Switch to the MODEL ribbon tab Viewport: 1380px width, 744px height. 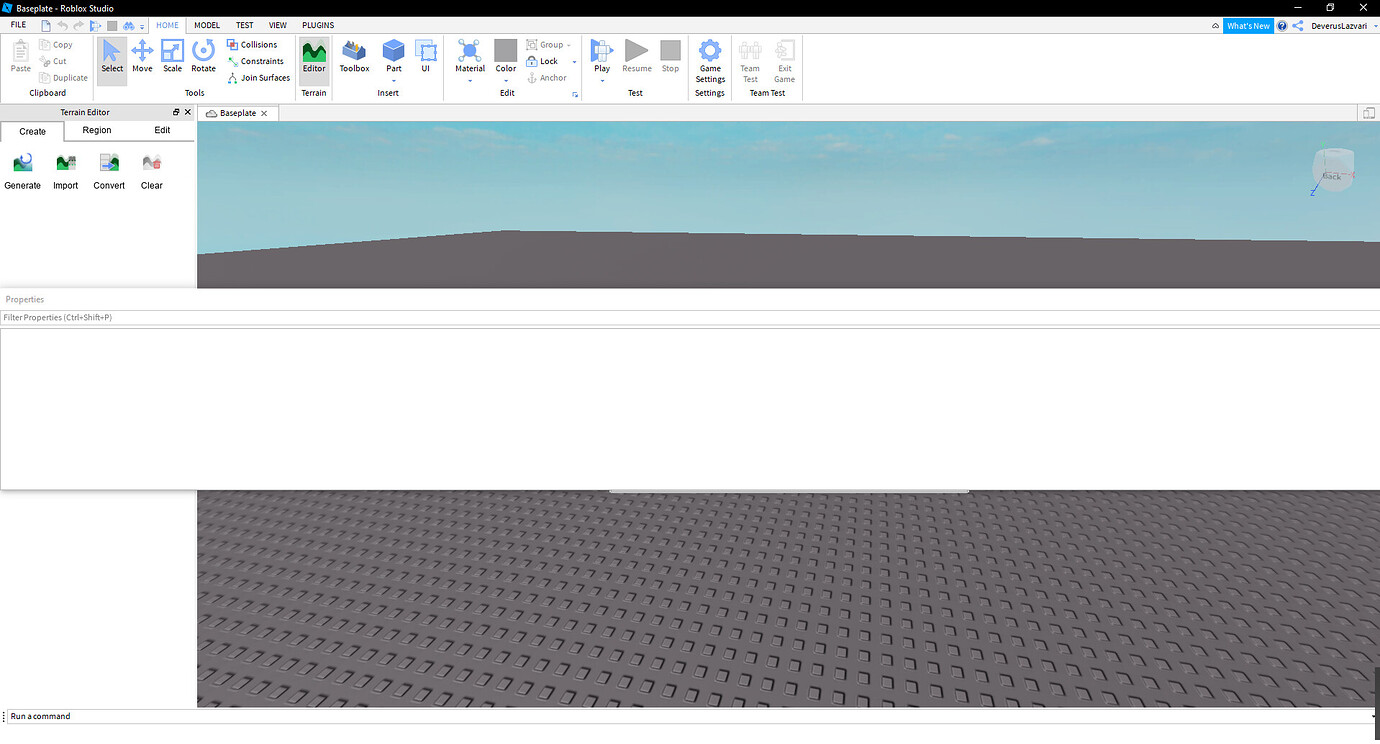tap(206, 25)
